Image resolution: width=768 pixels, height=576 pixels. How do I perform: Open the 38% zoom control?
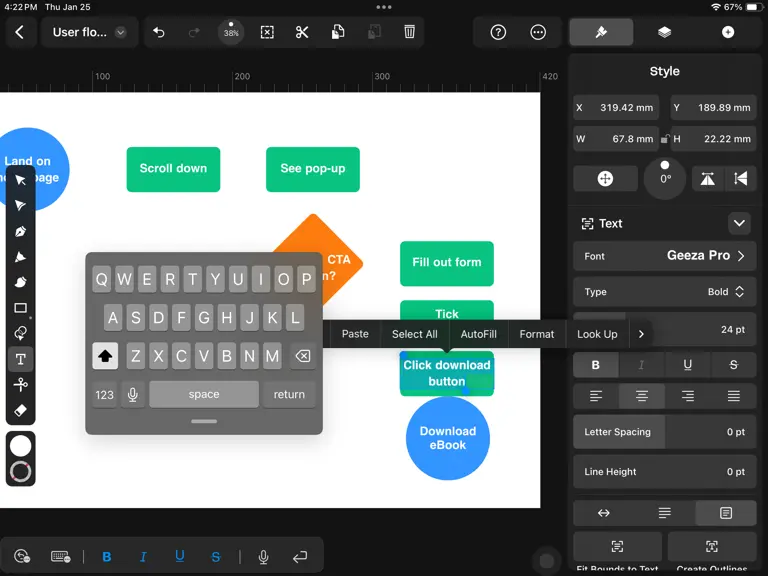point(231,32)
